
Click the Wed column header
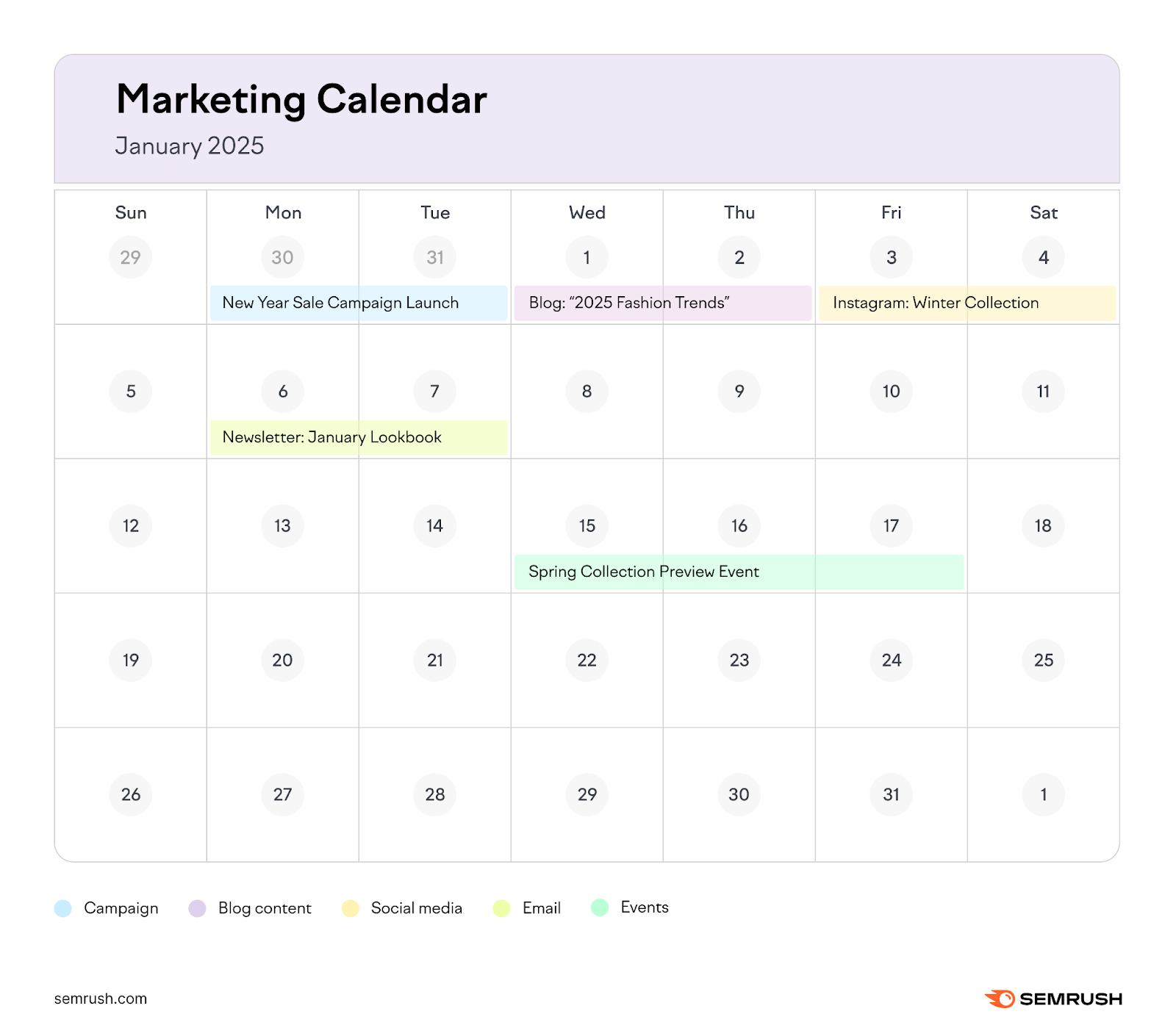coord(587,212)
